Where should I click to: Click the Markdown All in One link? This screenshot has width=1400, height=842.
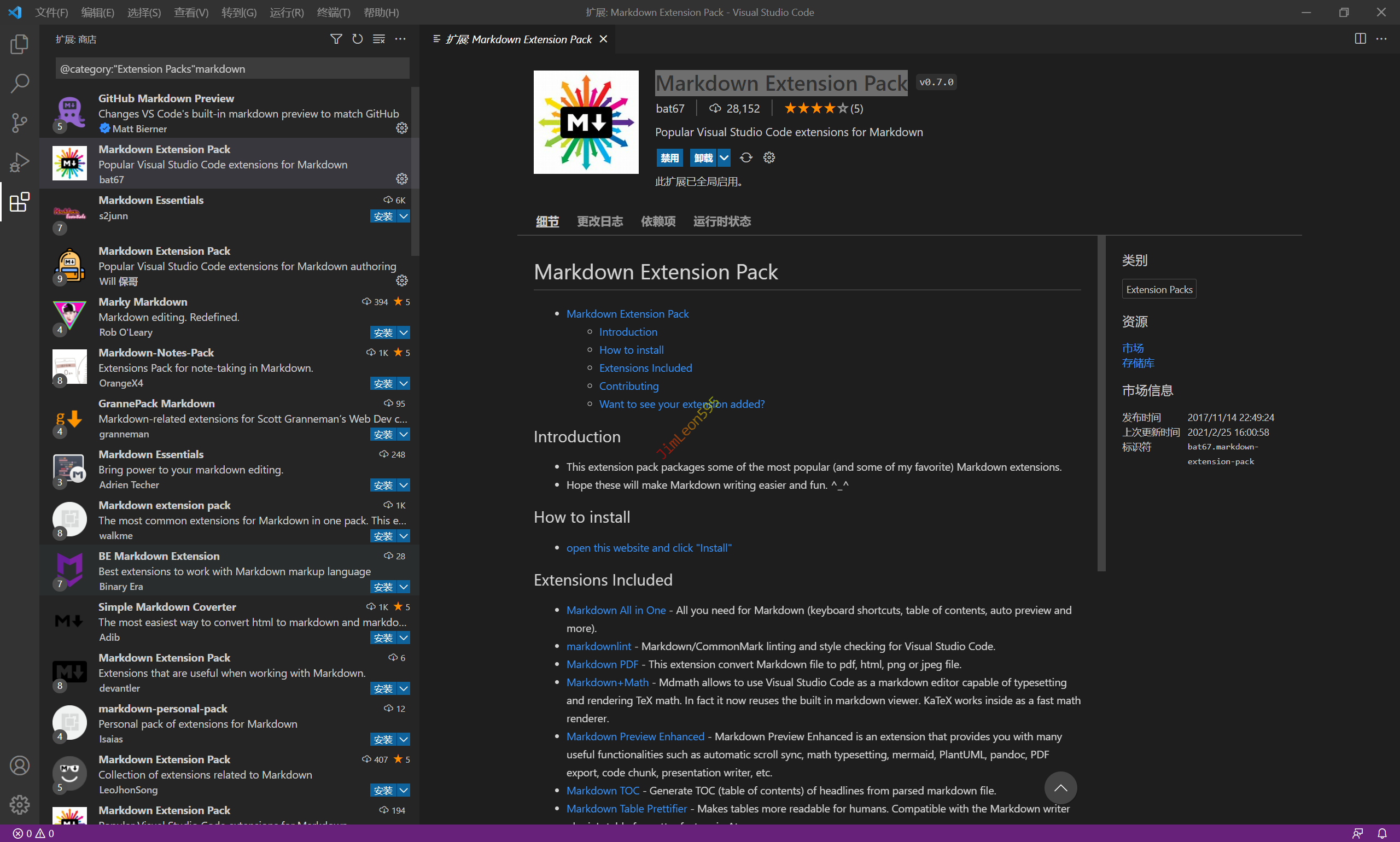(x=616, y=610)
